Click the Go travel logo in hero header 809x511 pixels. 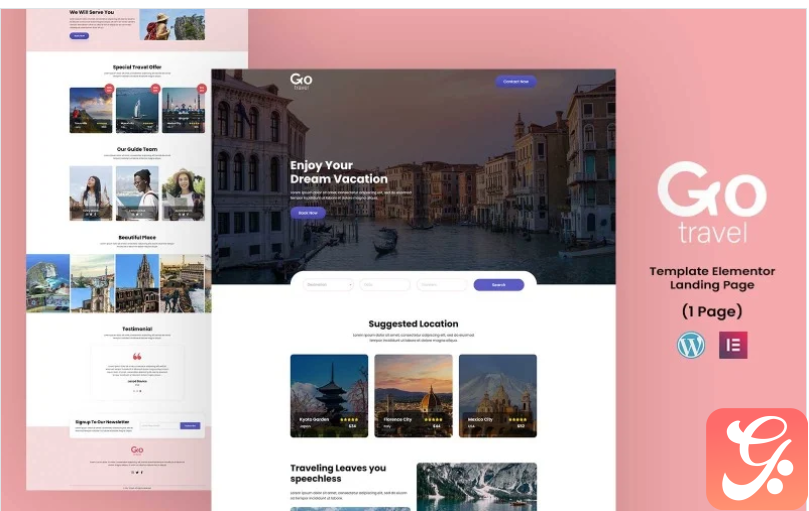pyautogui.click(x=301, y=81)
